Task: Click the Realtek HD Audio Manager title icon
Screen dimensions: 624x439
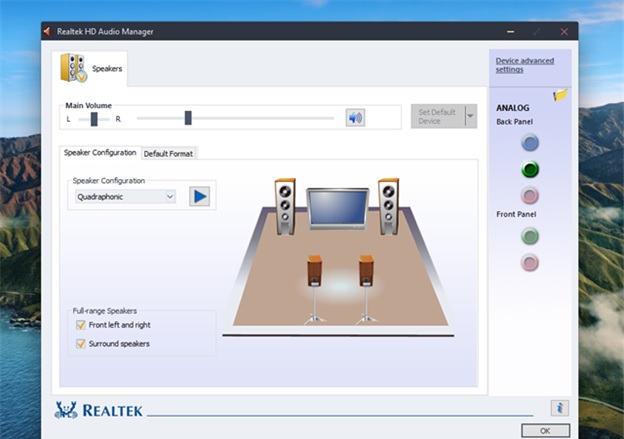Action: click(47, 31)
